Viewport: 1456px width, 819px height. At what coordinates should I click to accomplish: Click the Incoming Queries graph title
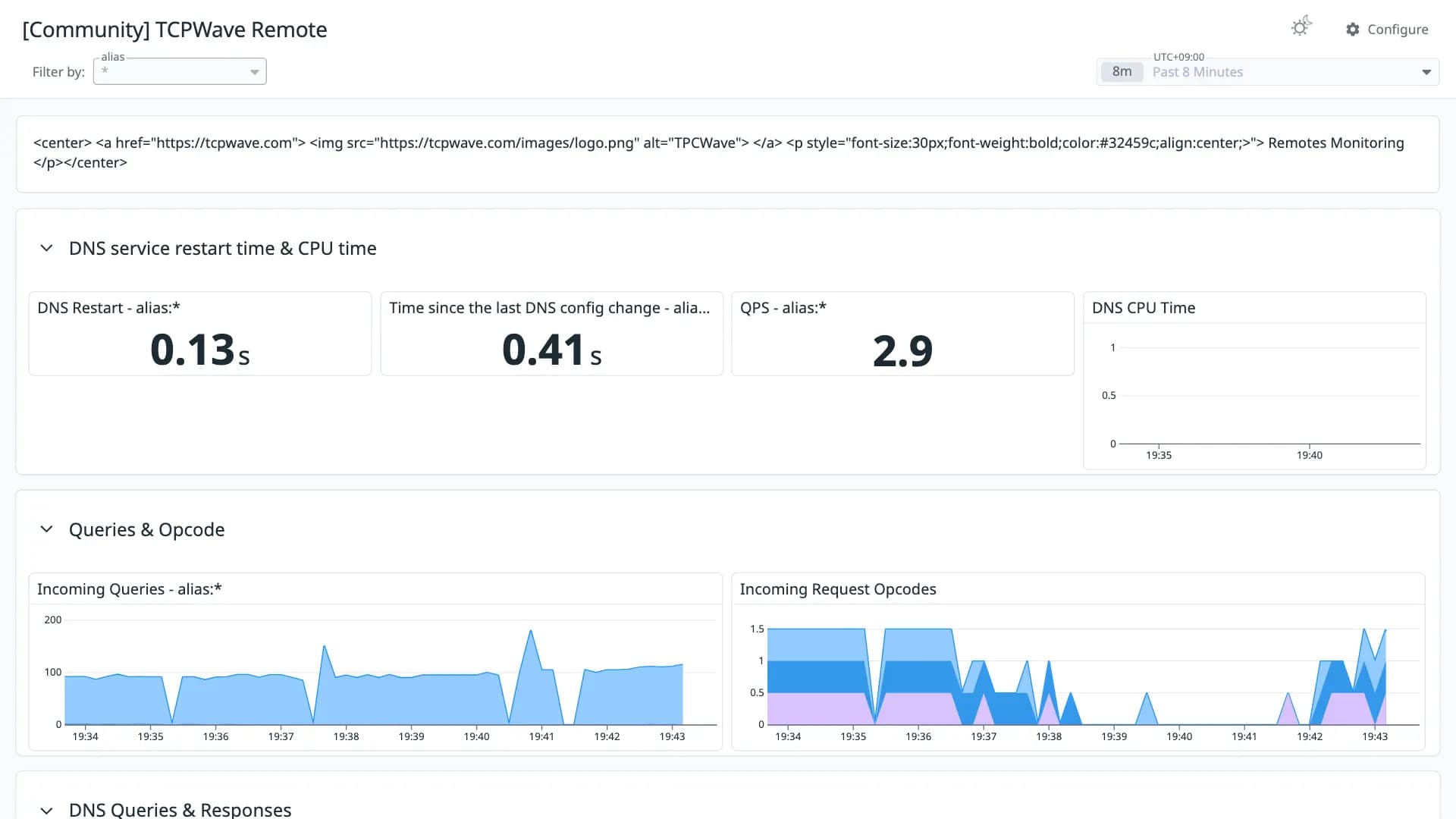tap(130, 589)
